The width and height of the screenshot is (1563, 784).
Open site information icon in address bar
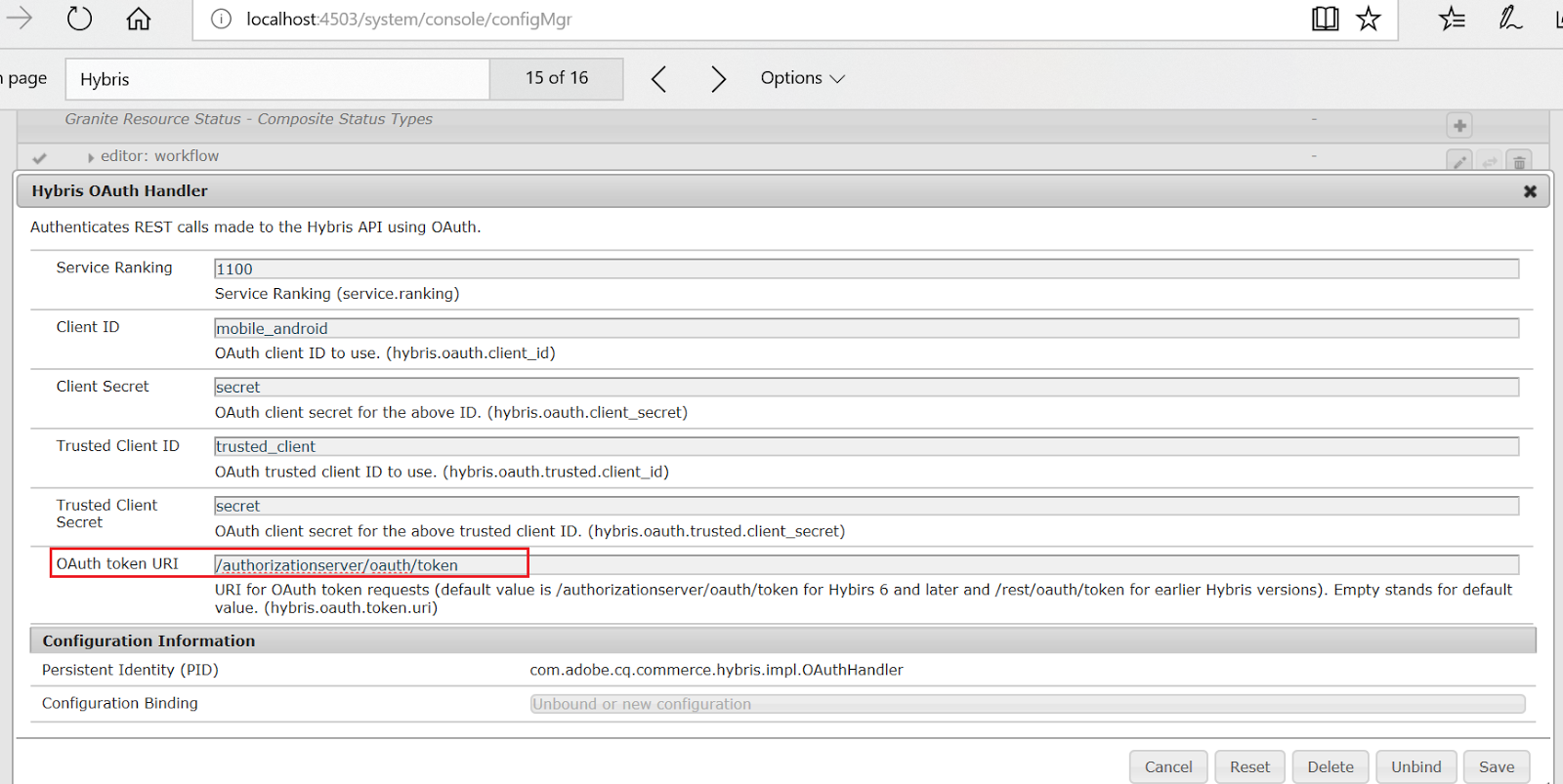(x=222, y=19)
